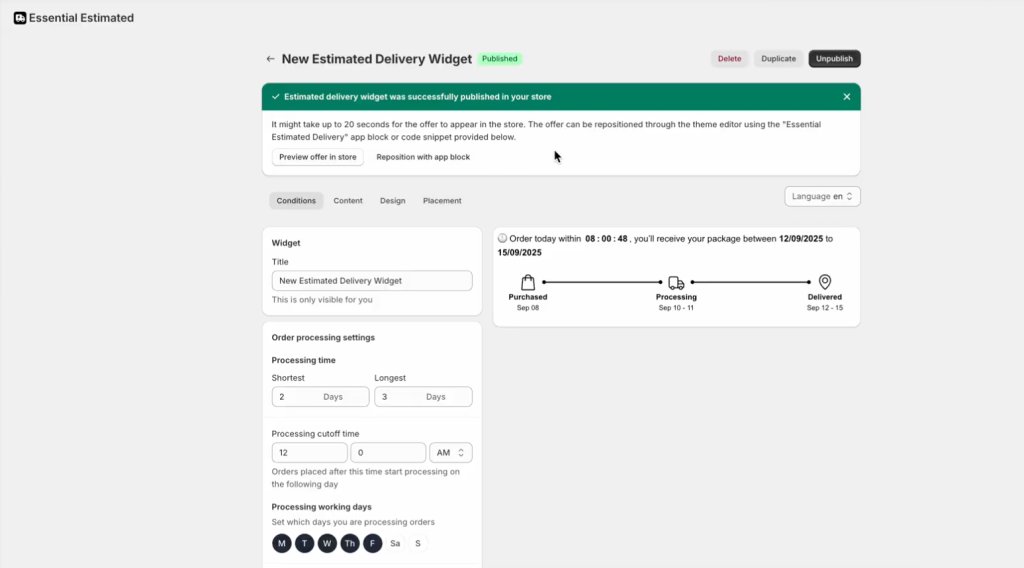
Task: Click Reposition with app block link
Action: tap(423, 157)
